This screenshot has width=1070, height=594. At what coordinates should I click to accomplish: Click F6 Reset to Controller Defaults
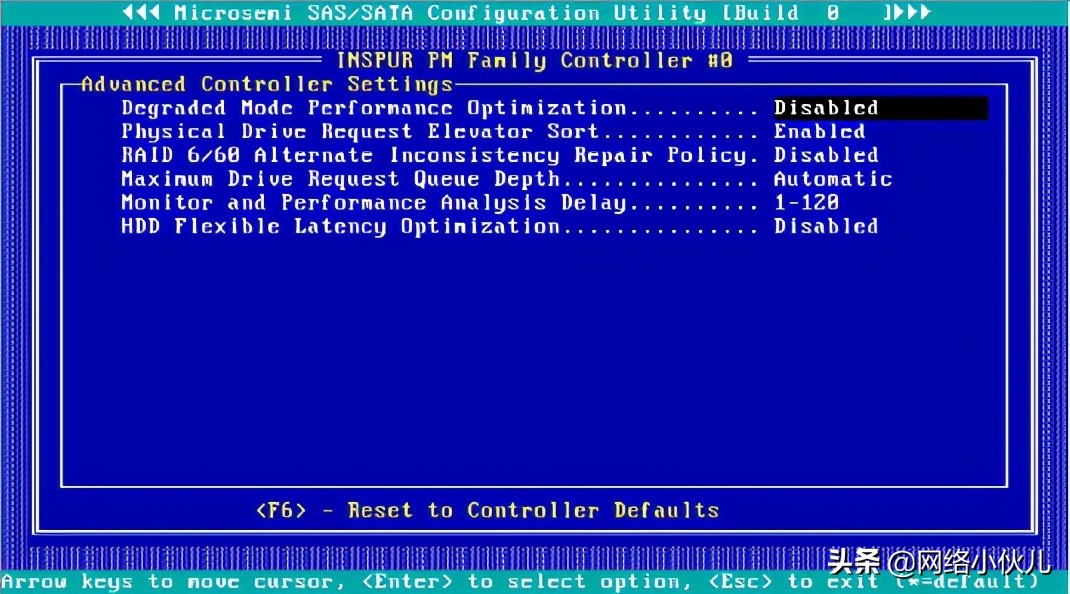tap(487, 510)
